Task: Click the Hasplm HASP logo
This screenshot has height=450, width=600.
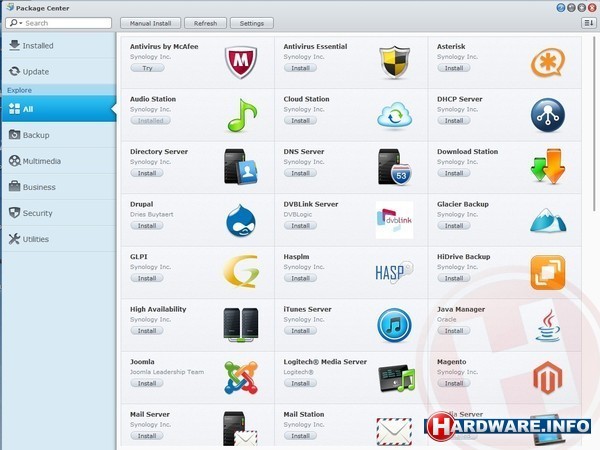Action: (395, 272)
